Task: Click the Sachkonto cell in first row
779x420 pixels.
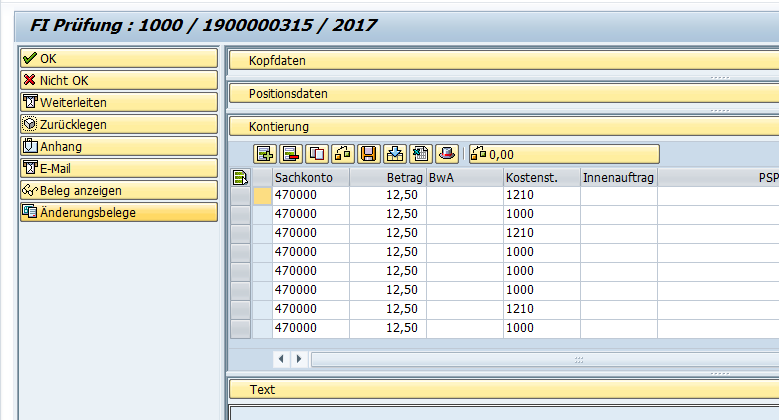Action: pos(311,196)
